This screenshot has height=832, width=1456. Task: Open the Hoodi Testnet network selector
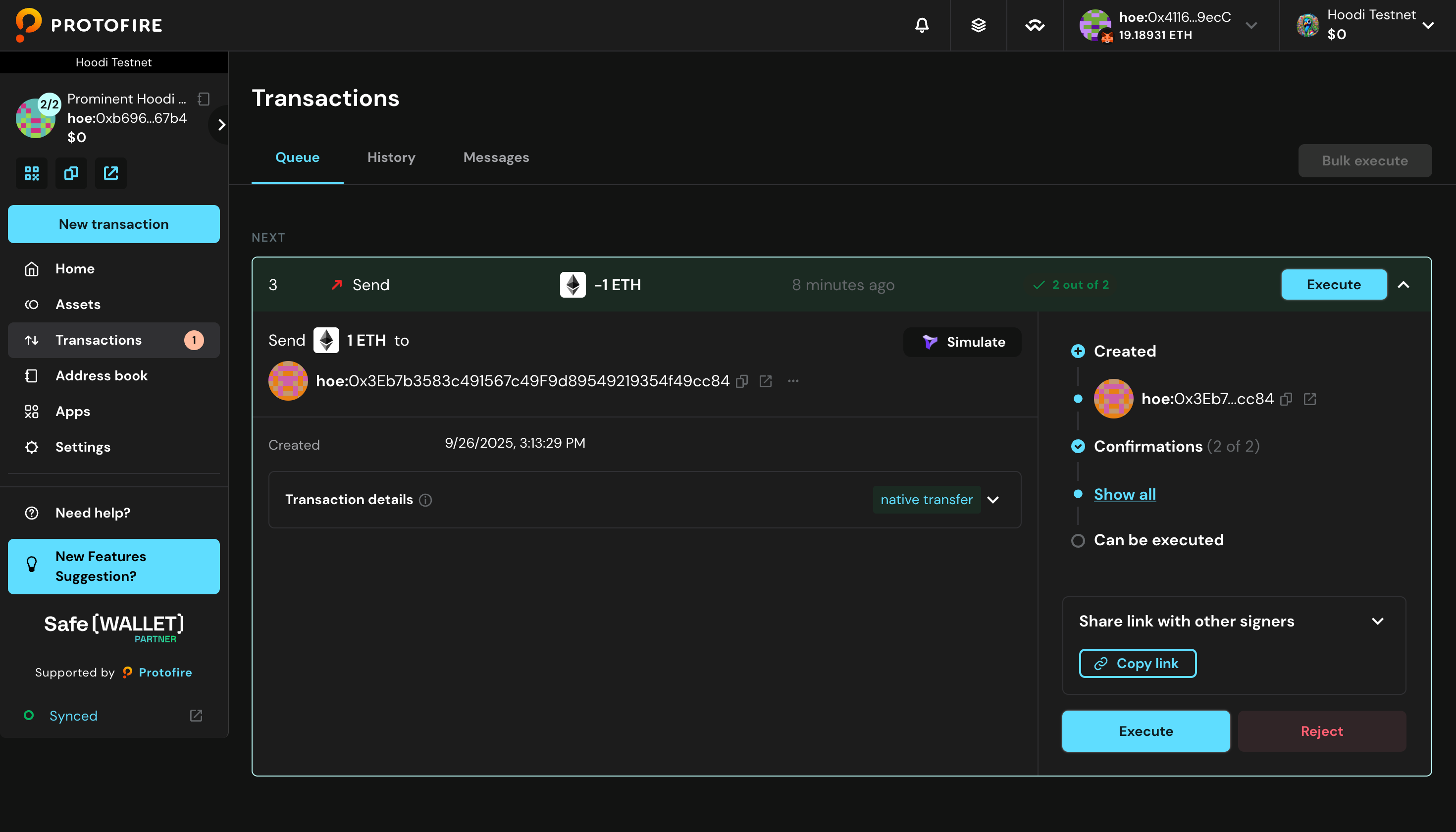point(1427,25)
